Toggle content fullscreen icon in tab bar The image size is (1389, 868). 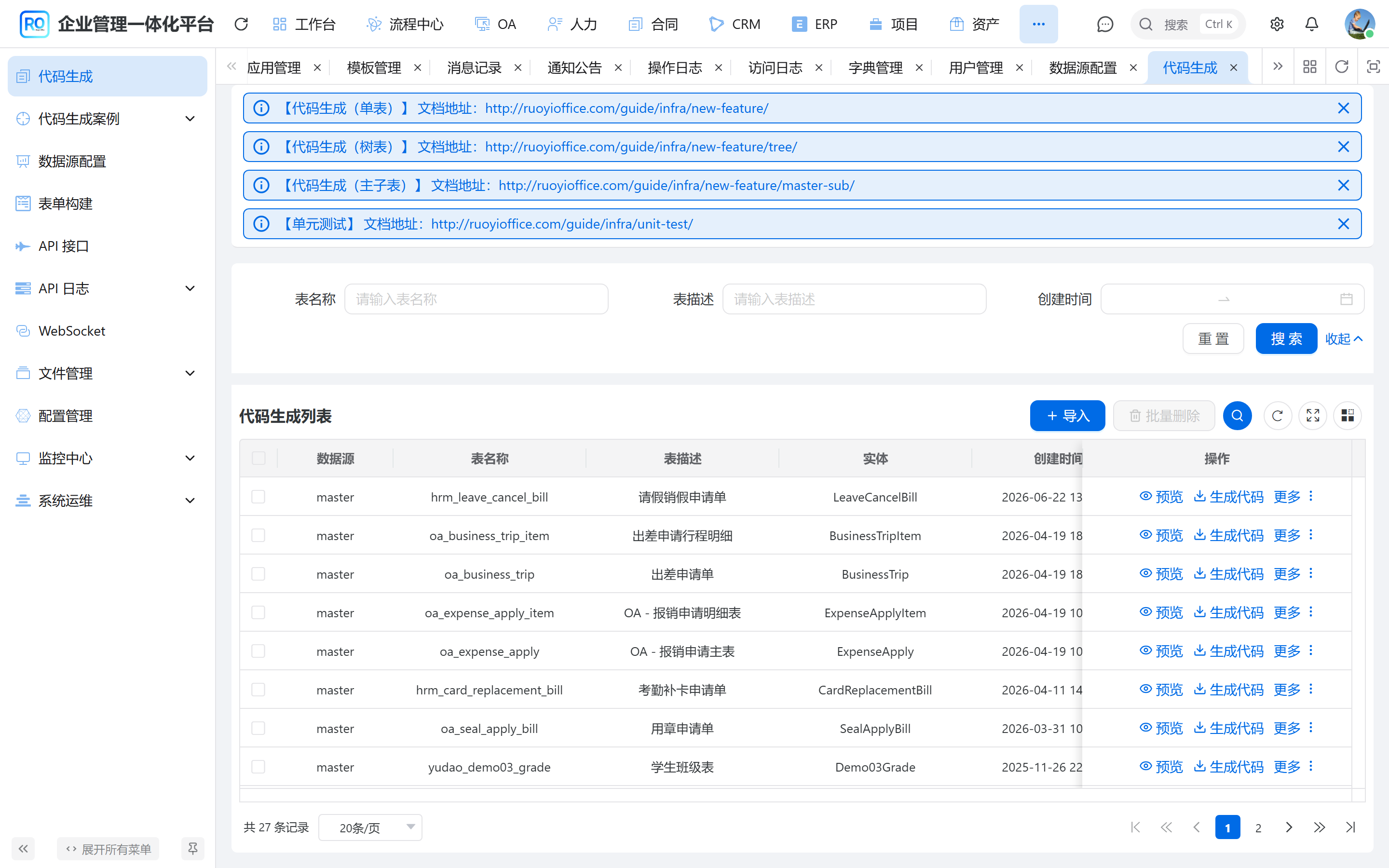[1373, 67]
